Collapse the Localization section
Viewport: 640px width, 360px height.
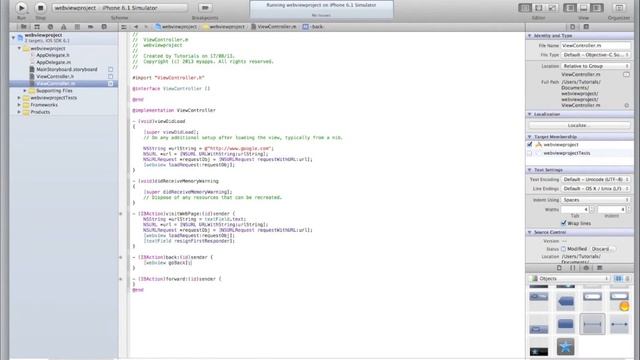coord(530,114)
